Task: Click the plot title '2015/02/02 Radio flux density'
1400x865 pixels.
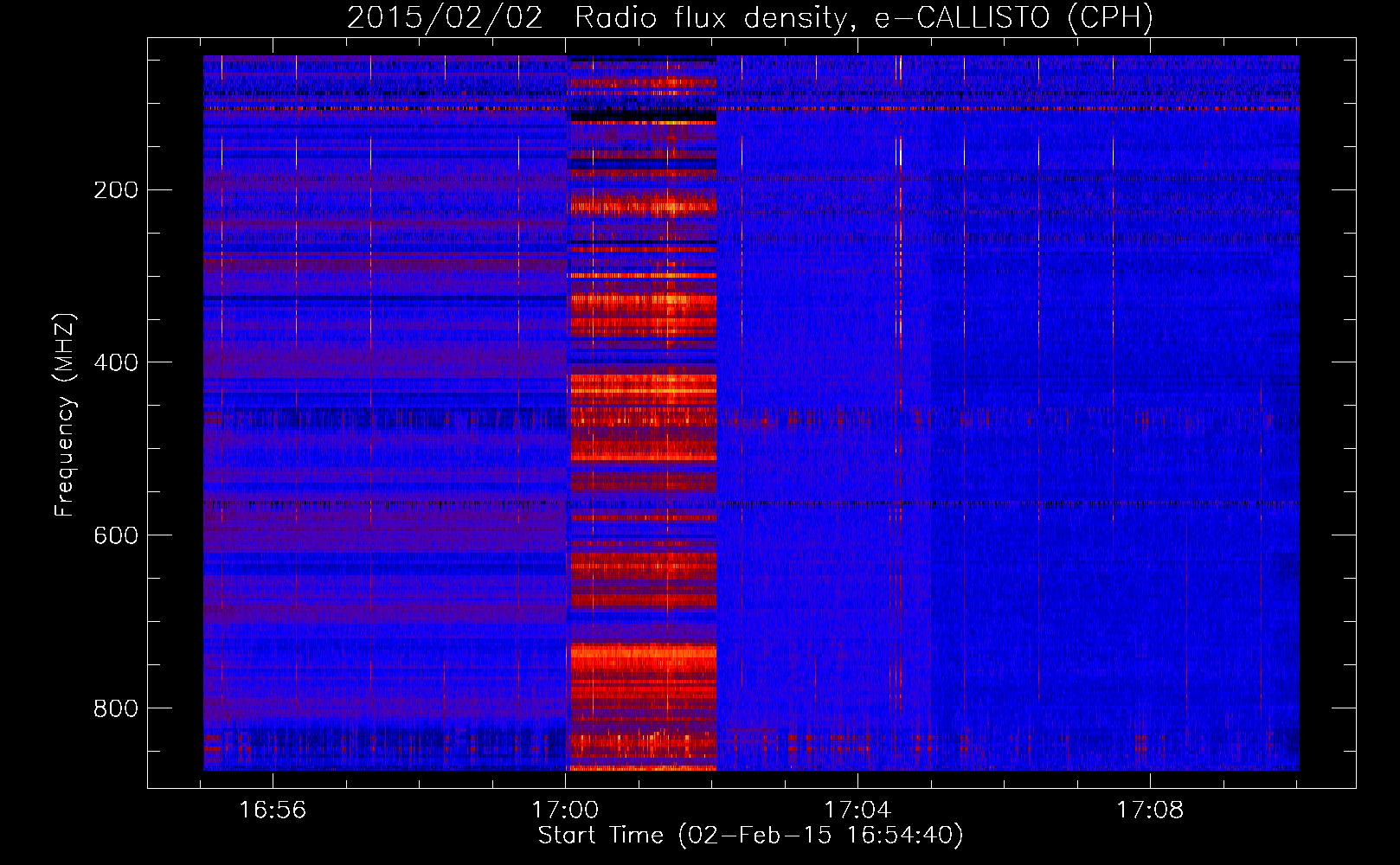Action: pos(750,18)
